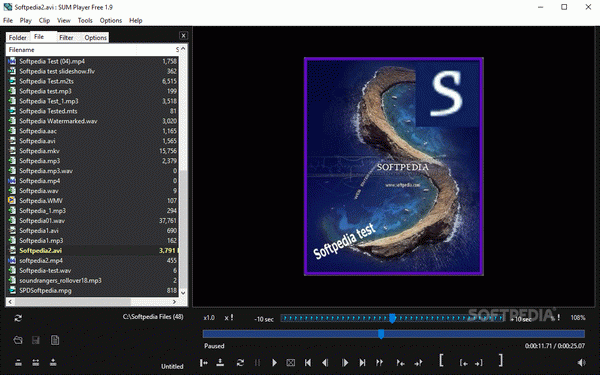Step one frame backward

[x=325, y=362]
